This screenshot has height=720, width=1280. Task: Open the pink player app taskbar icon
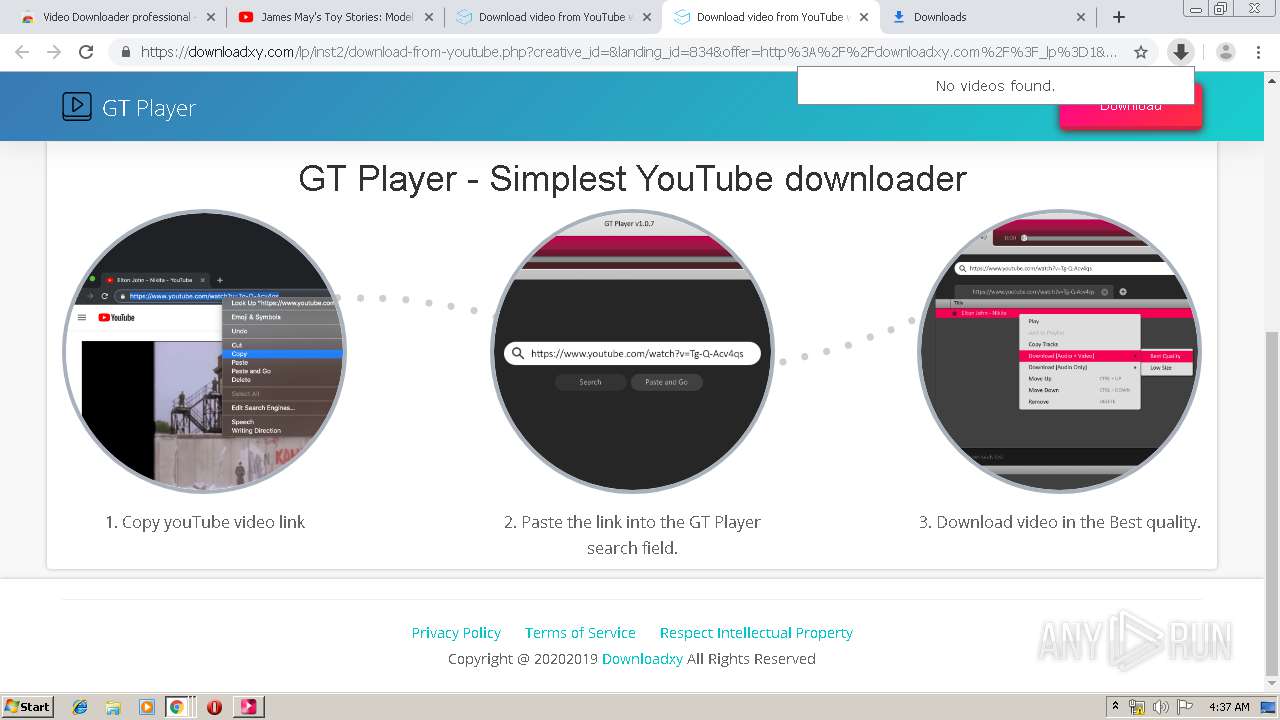248,707
